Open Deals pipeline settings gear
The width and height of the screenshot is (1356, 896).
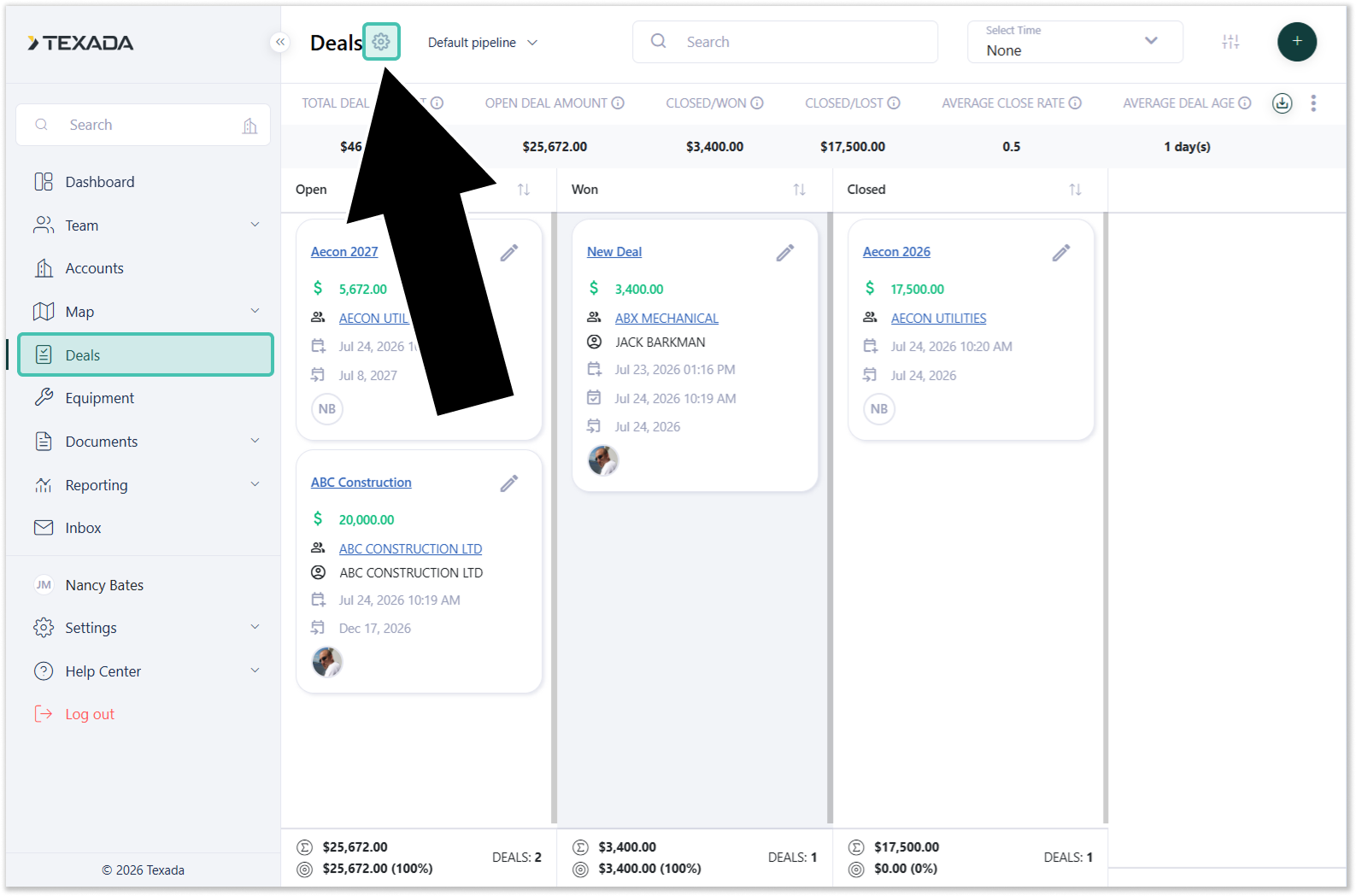[x=381, y=42]
